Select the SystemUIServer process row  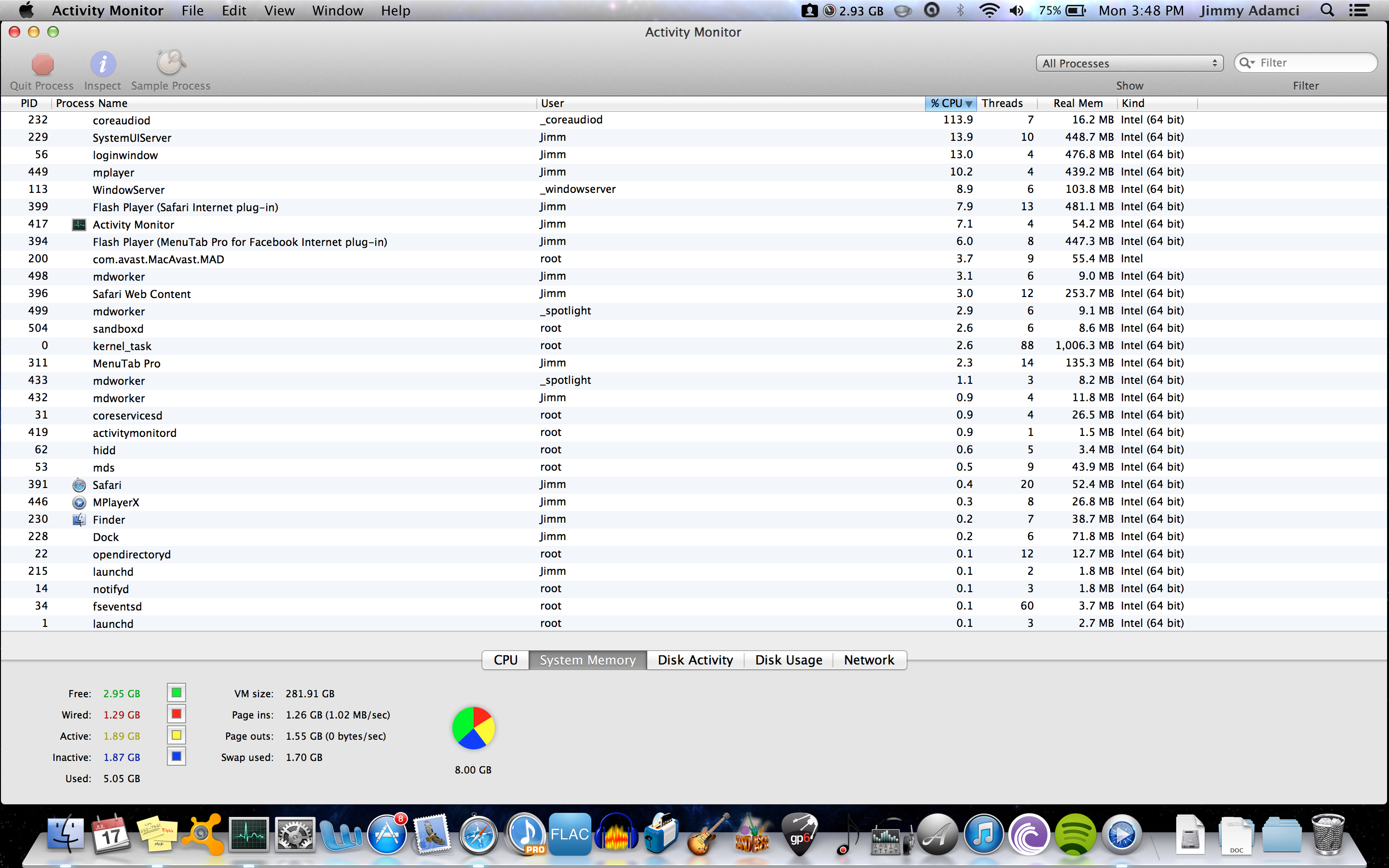coord(694,137)
